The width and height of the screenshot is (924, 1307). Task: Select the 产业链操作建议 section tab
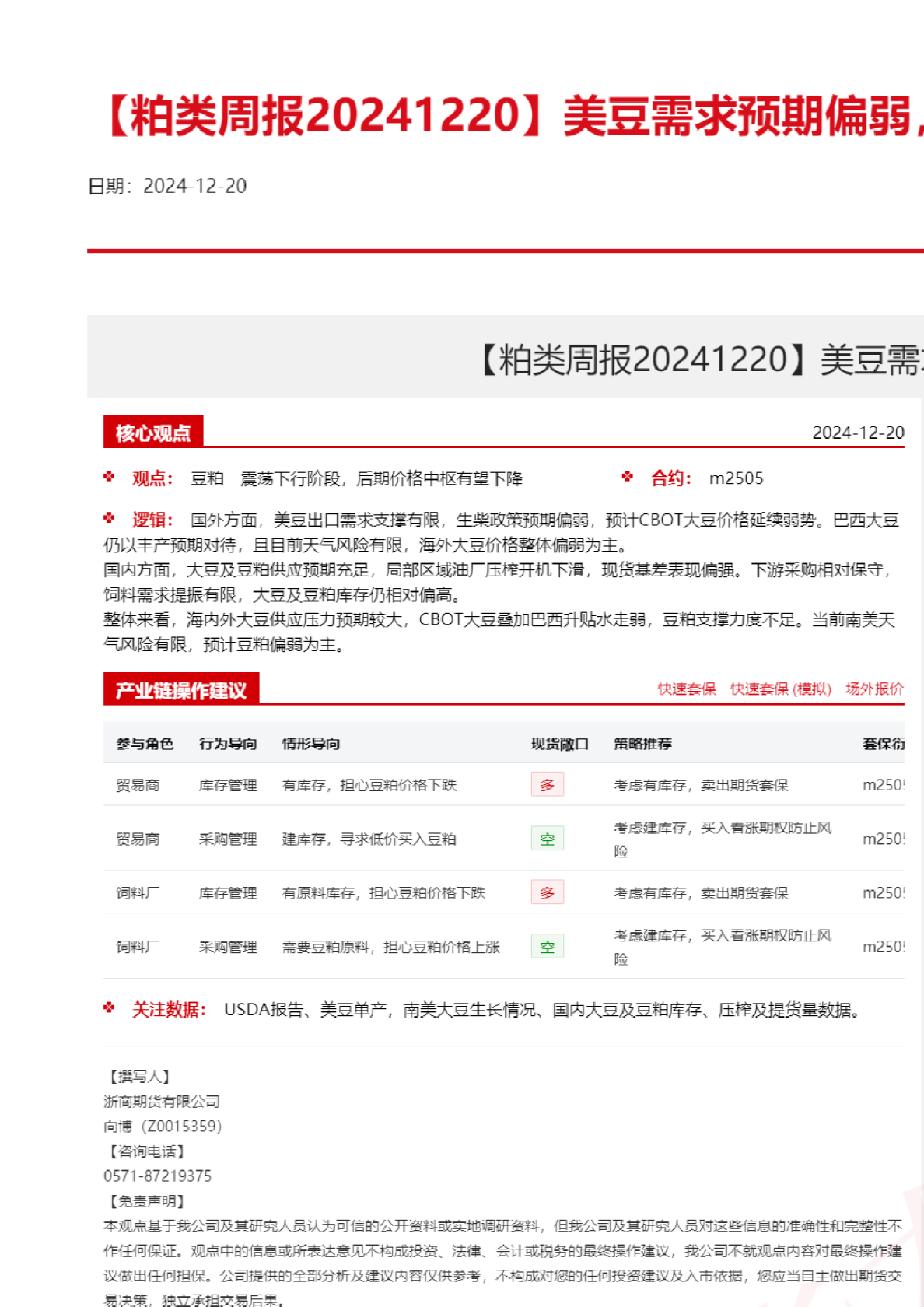pyautogui.click(x=181, y=690)
